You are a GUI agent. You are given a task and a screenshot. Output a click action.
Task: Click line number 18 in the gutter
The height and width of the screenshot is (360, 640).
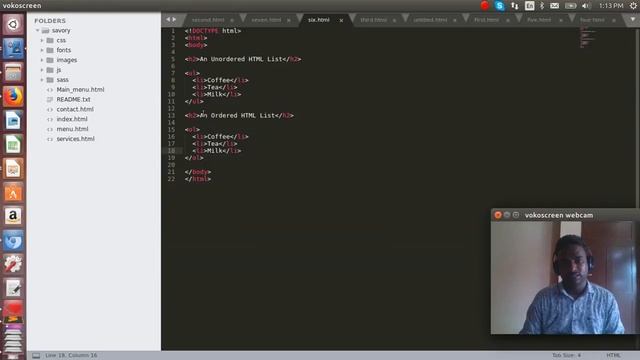pyautogui.click(x=171, y=151)
